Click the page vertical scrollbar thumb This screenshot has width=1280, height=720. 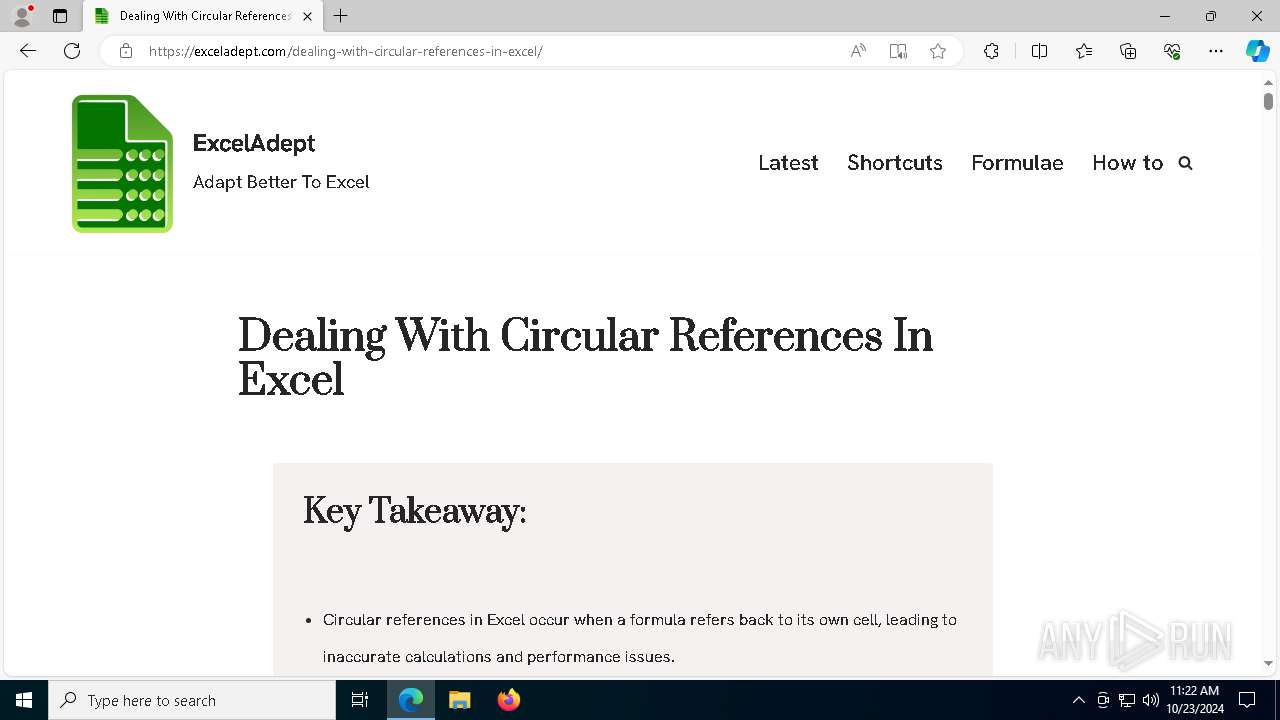[1268, 101]
